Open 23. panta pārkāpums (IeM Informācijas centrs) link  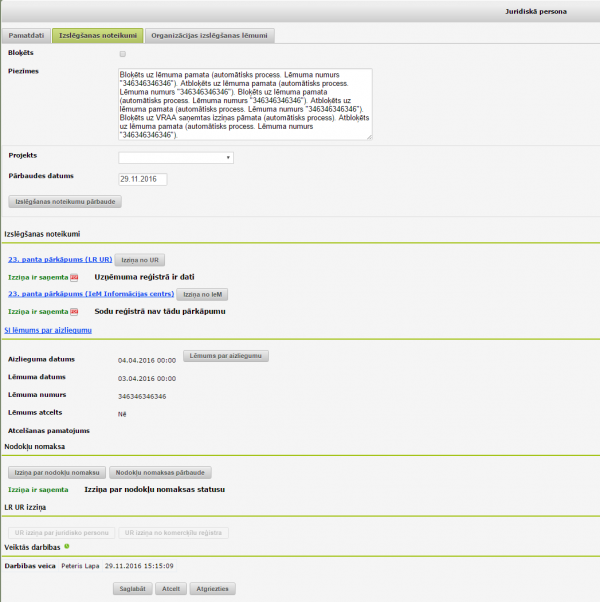[x=89, y=294]
